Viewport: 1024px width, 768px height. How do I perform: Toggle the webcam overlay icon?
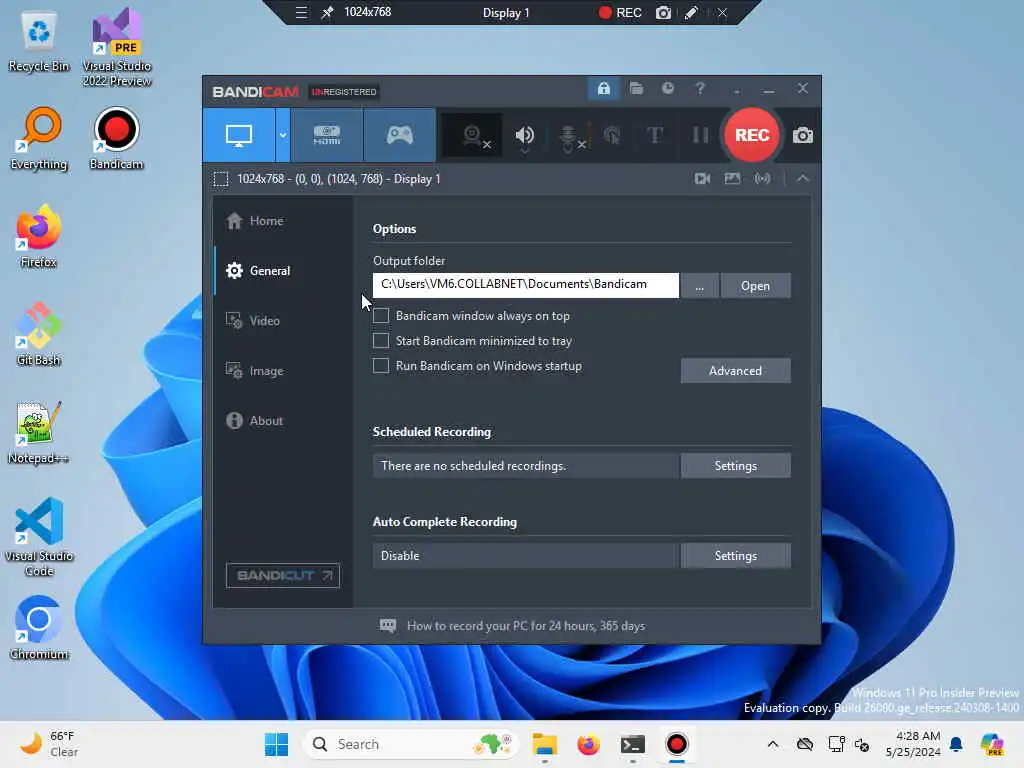pos(473,136)
